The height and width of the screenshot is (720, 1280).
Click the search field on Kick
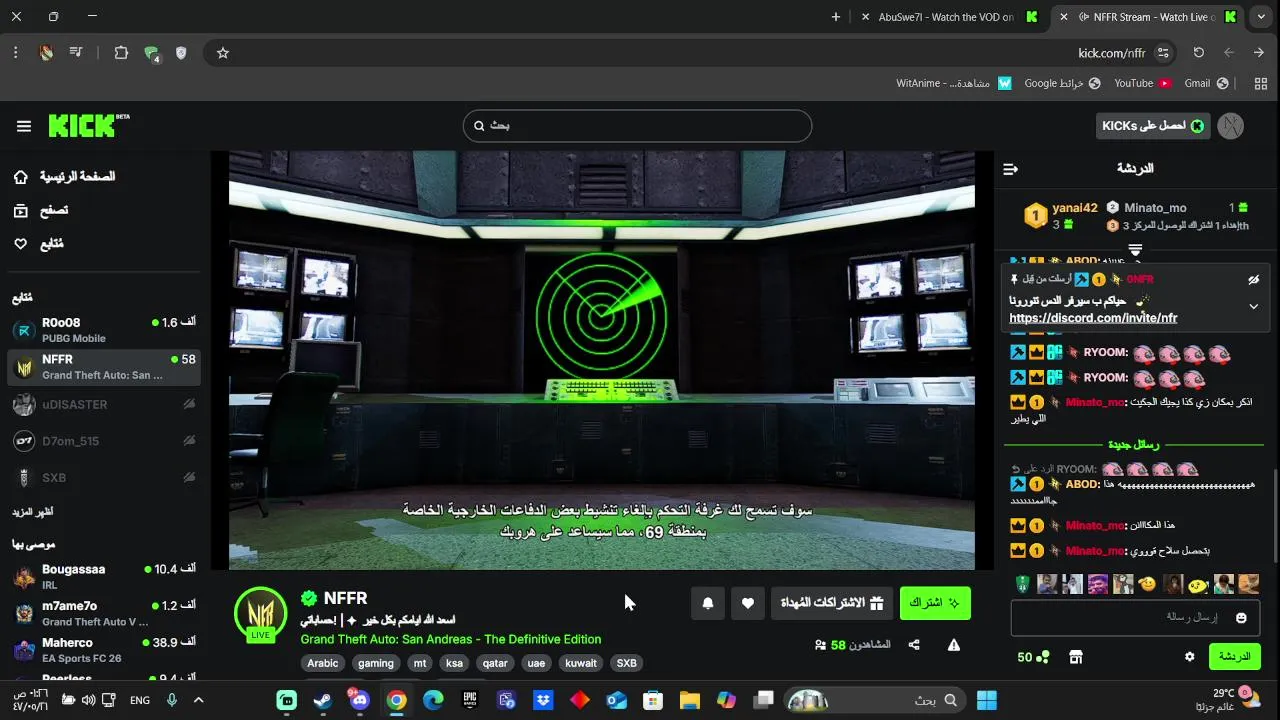pos(637,126)
